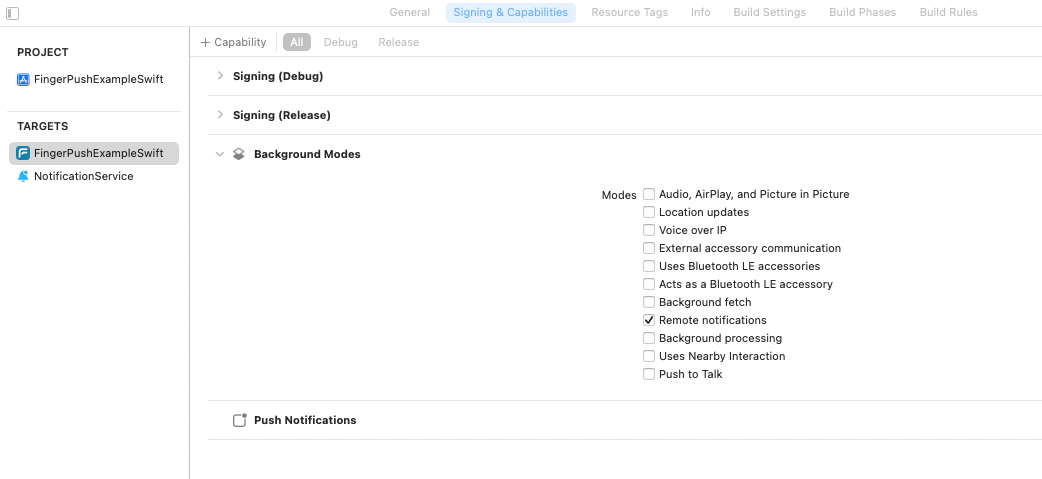
Task: Click the Background Modes layers icon
Action: click(x=239, y=154)
